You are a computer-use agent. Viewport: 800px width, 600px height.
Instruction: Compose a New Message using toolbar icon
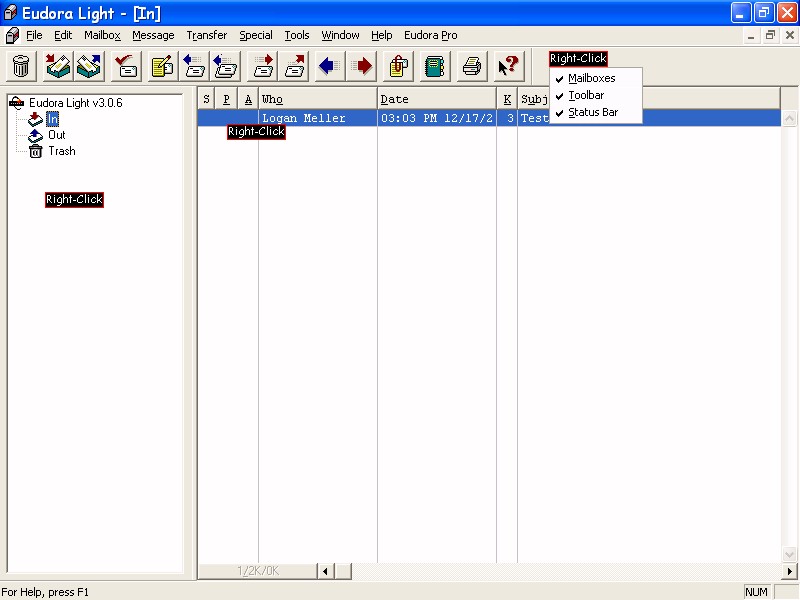(x=162, y=66)
